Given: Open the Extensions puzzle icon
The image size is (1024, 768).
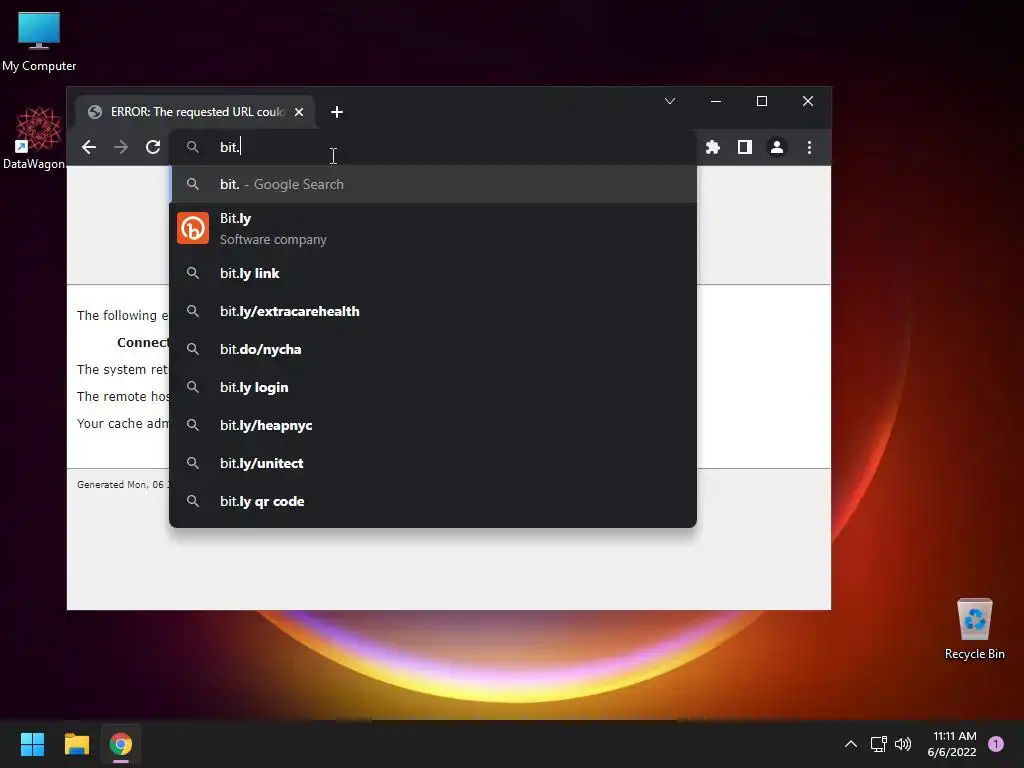Looking at the screenshot, I should (712, 147).
